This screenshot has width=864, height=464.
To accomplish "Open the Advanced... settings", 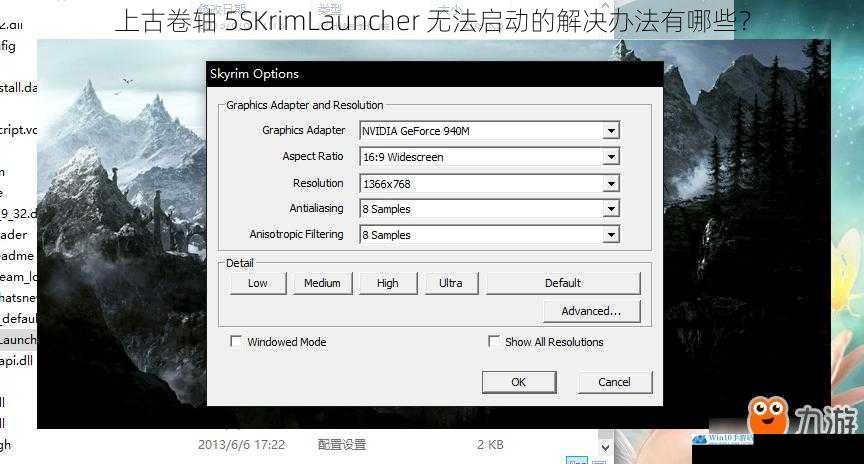I will point(591,311).
